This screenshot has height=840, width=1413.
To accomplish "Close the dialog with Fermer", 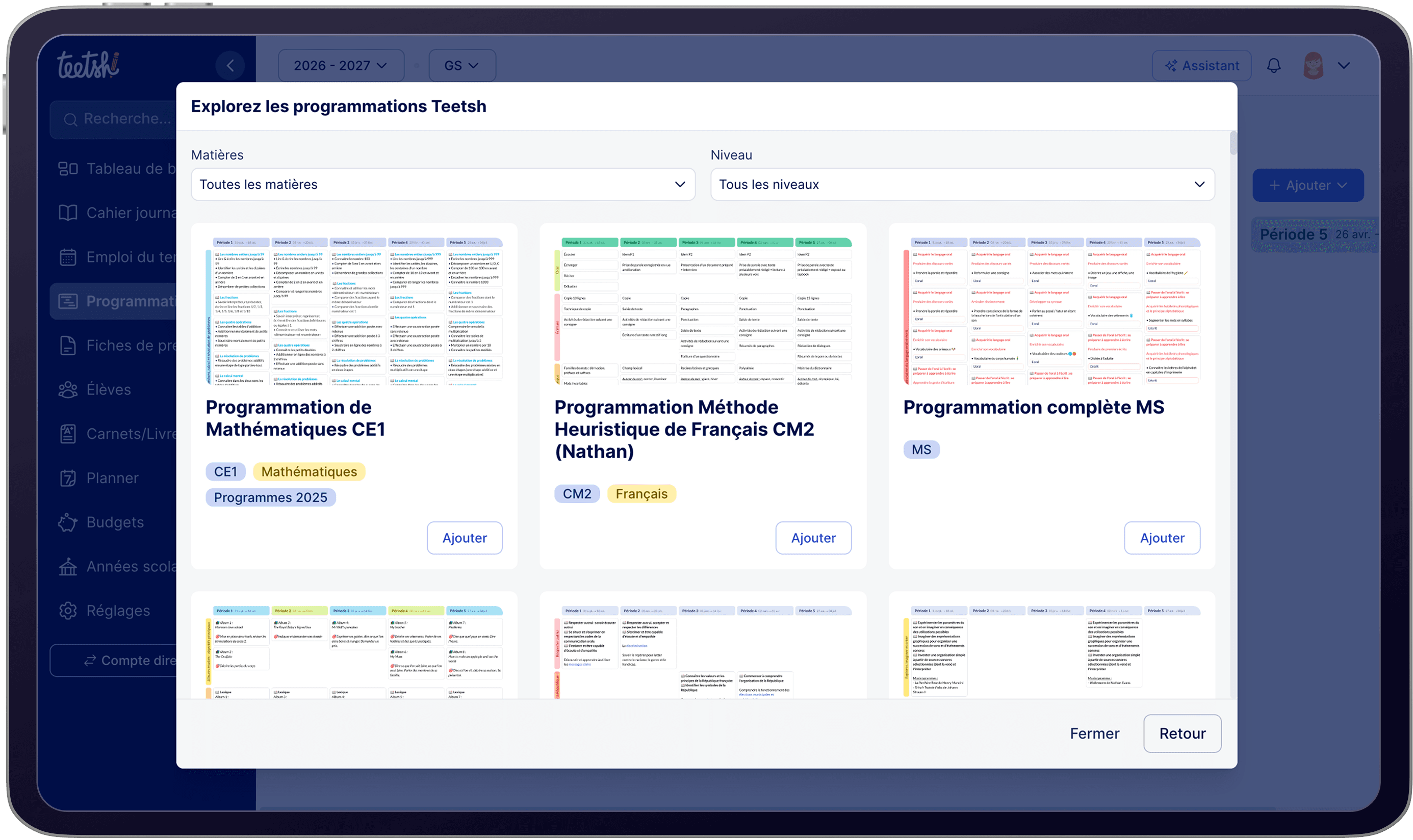I will click(x=1094, y=733).
